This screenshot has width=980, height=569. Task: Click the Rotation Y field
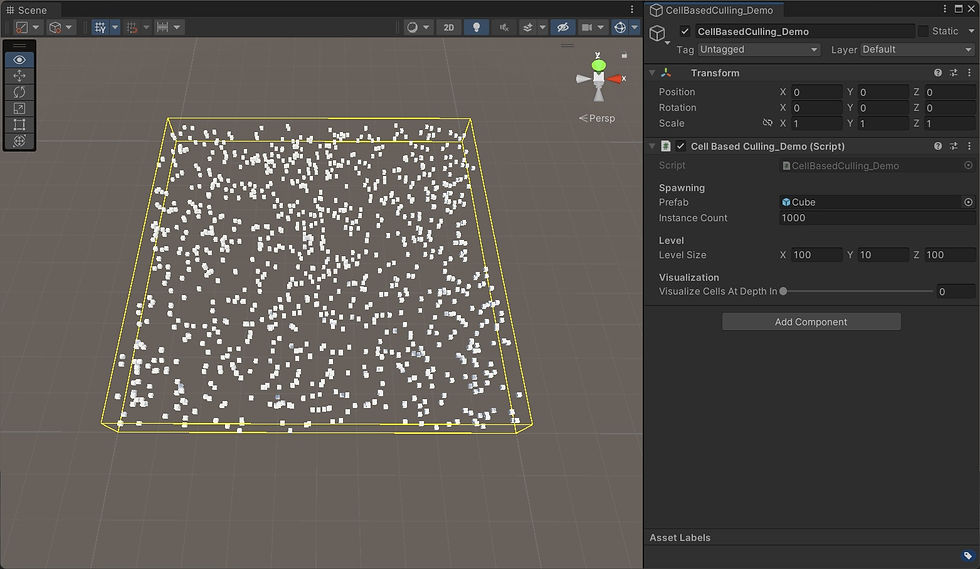pos(883,108)
